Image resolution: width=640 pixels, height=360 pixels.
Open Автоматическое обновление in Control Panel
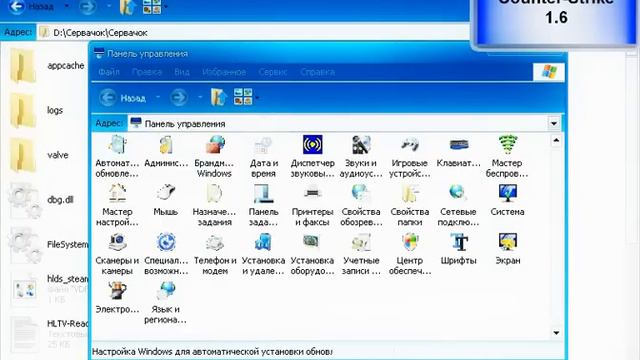click(117, 157)
